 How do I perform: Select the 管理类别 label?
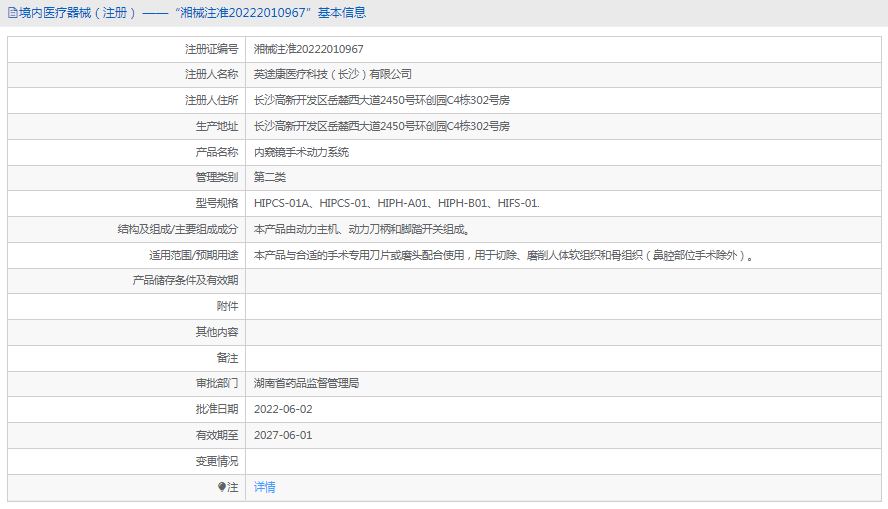coord(217,177)
